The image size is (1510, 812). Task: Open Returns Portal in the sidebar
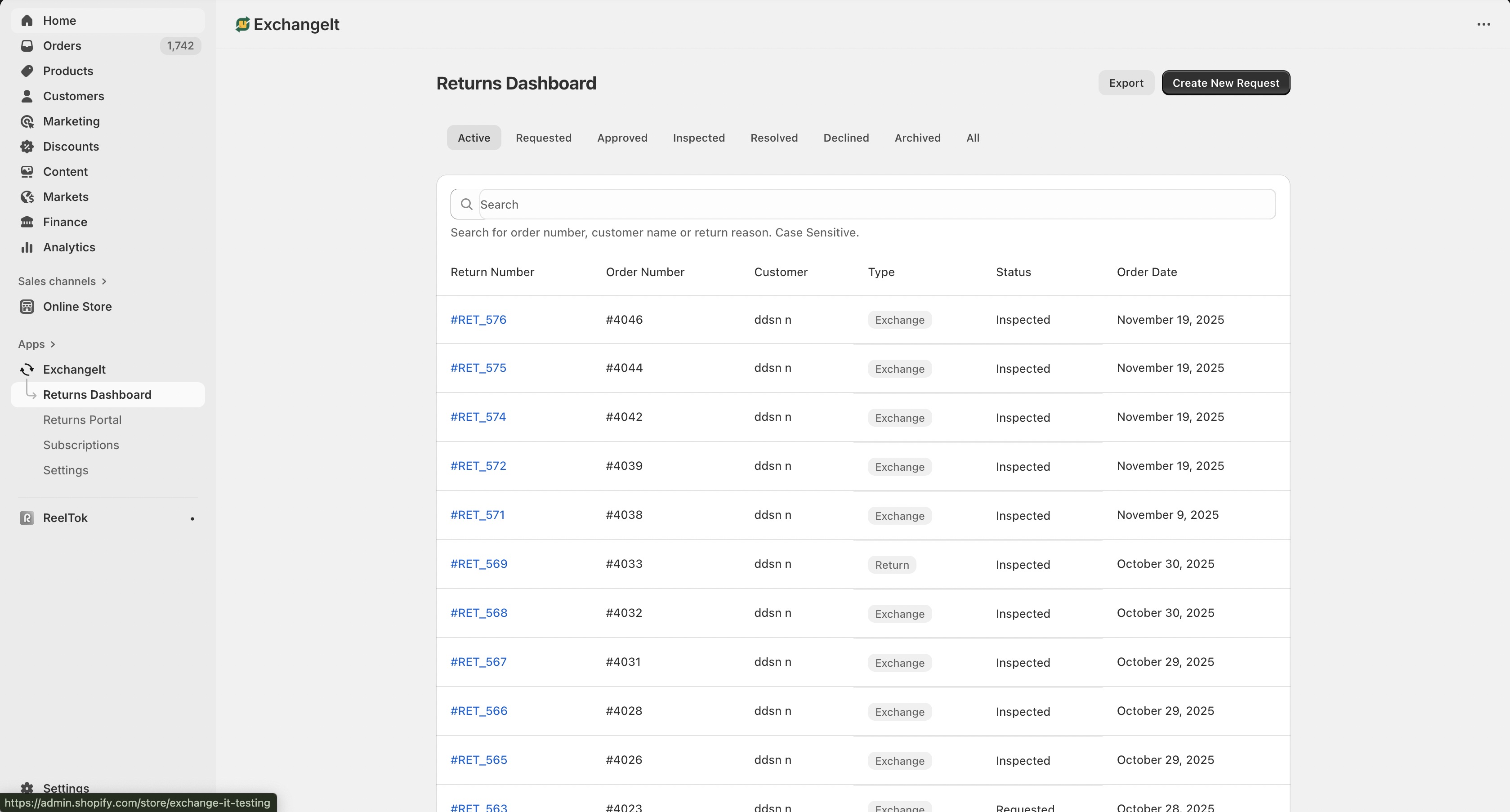[82, 420]
